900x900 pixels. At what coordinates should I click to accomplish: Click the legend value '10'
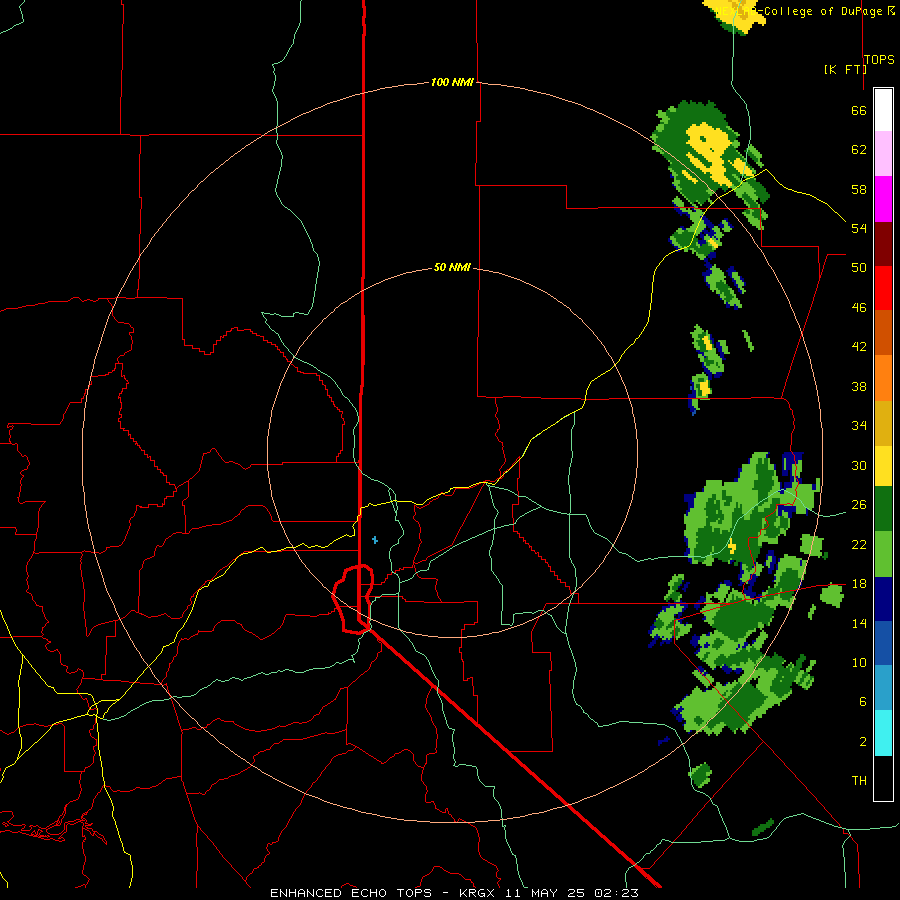click(x=859, y=663)
